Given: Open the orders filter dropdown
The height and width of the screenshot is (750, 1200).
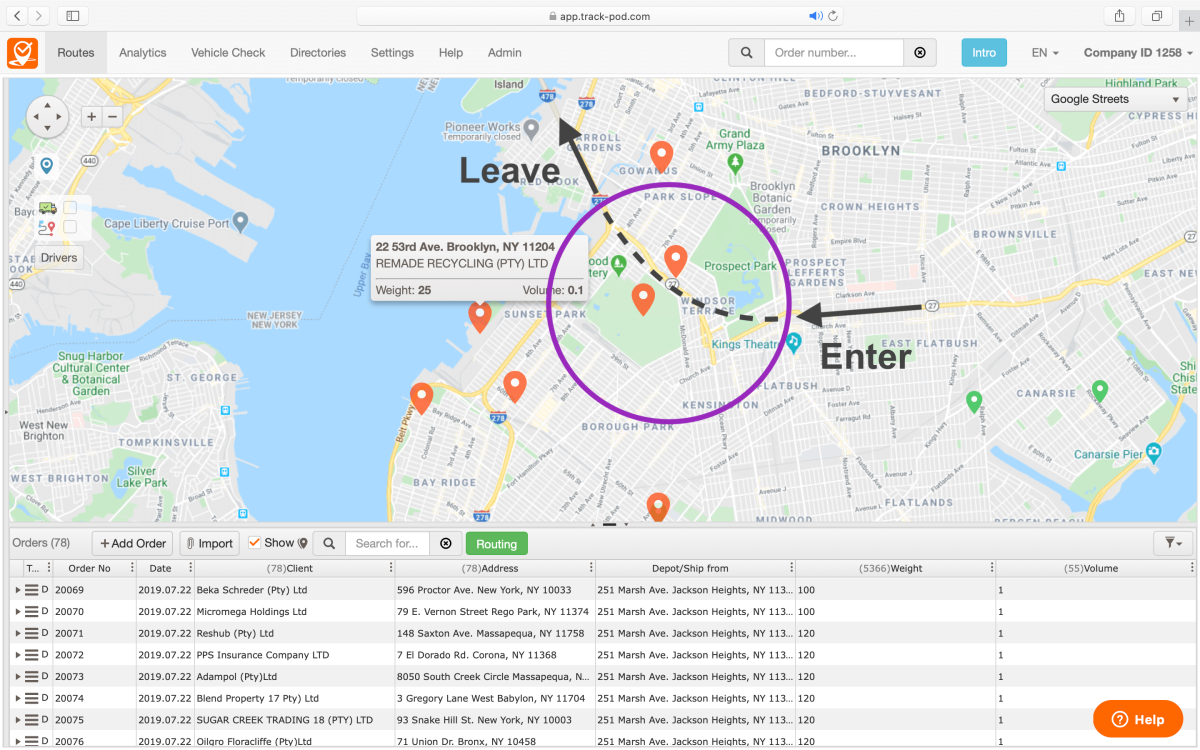Looking at the screenshot, I should tap(1174, 543).
